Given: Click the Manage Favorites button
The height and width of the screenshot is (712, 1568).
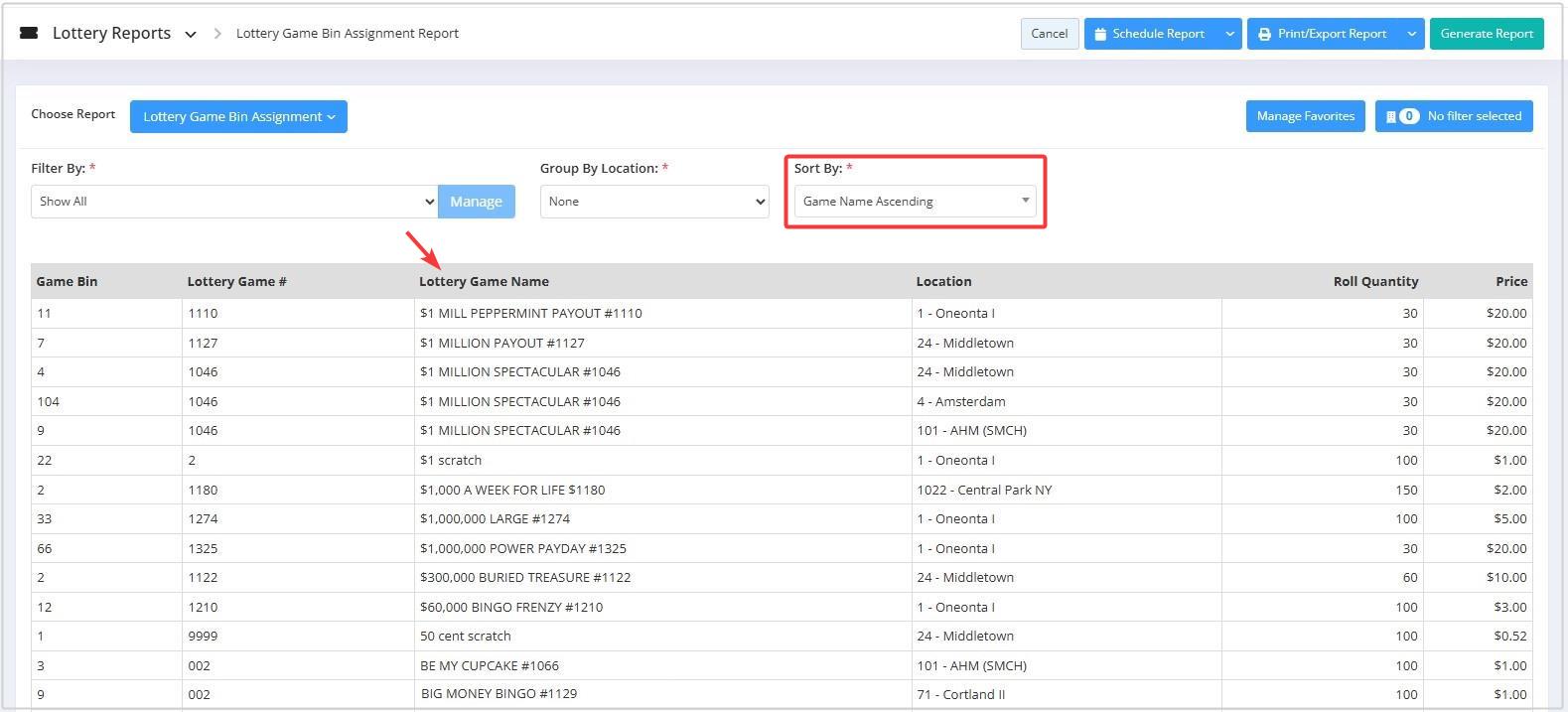Looking at the screenshot, I should coord(1305,116).
